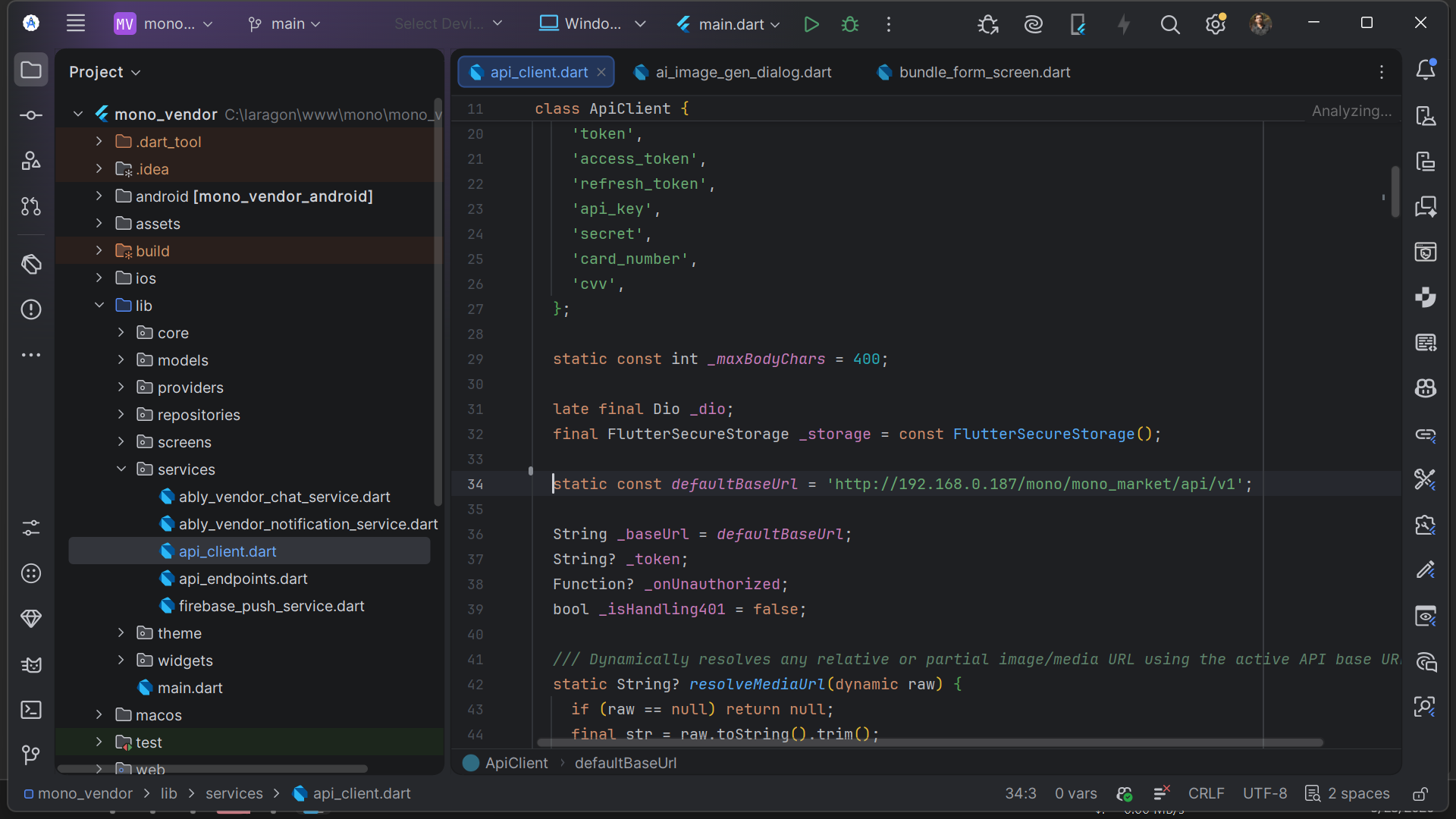Open mono_vendor project dropdown
The height and width of the screenshot is (819, 1456).
pos(163,24)
